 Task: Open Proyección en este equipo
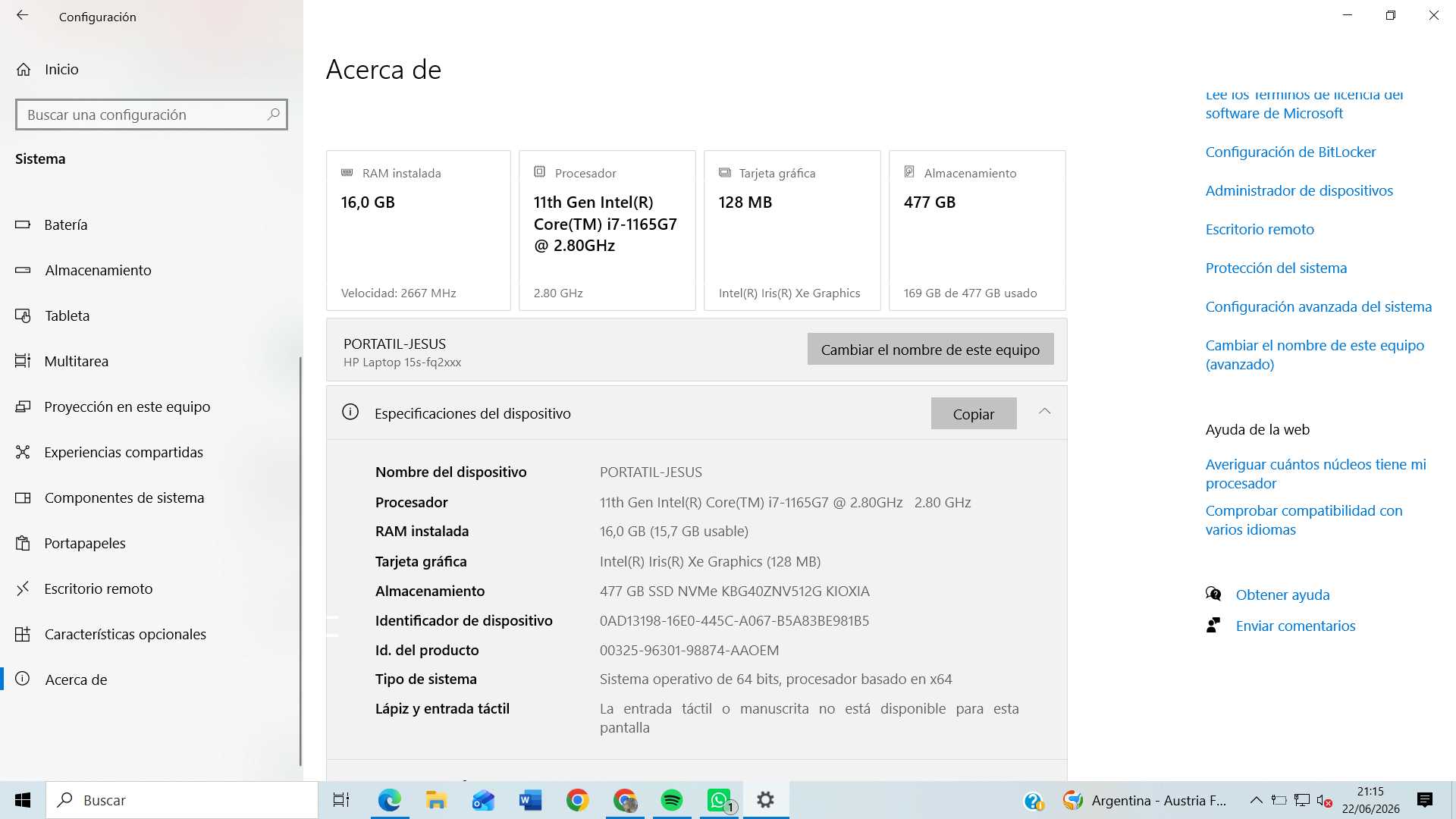[150, 406]
